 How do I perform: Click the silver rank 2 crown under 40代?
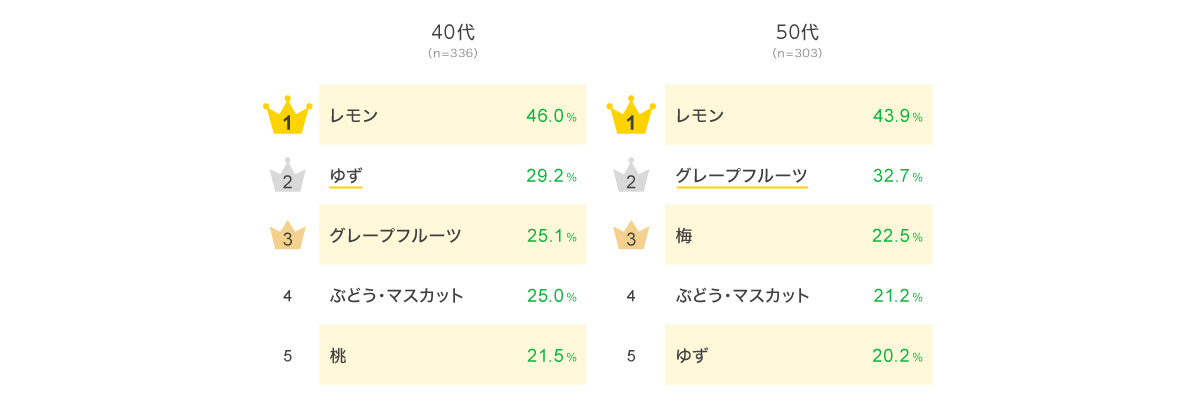point(287,175)
